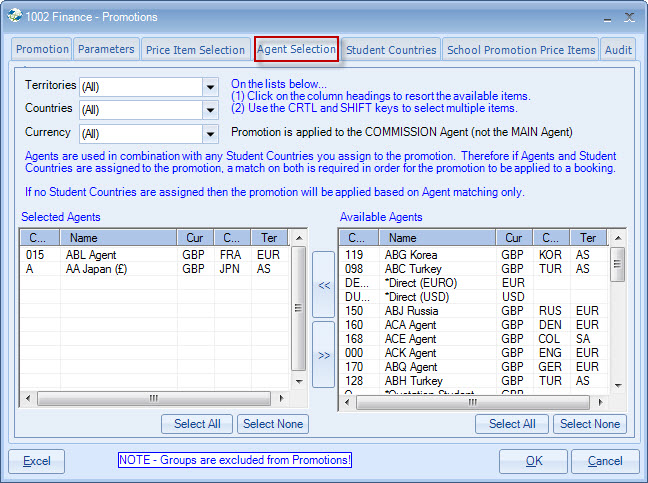
Task: Switch to the Student Countries tab
Action: (x=391, y=49)
